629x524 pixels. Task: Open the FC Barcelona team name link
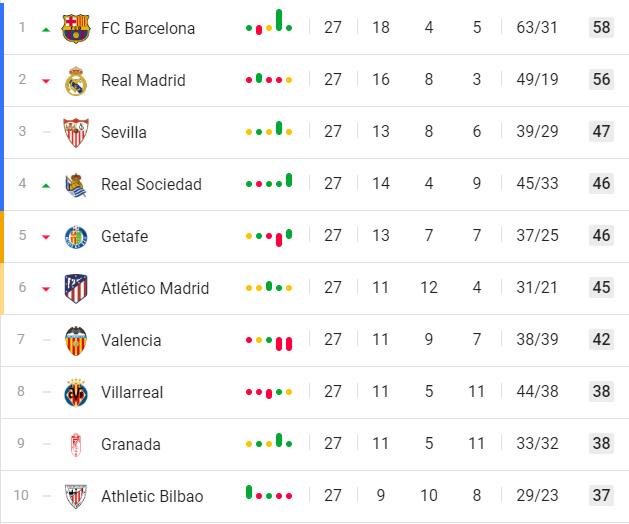pyautogui.click(x=148, y=28)
